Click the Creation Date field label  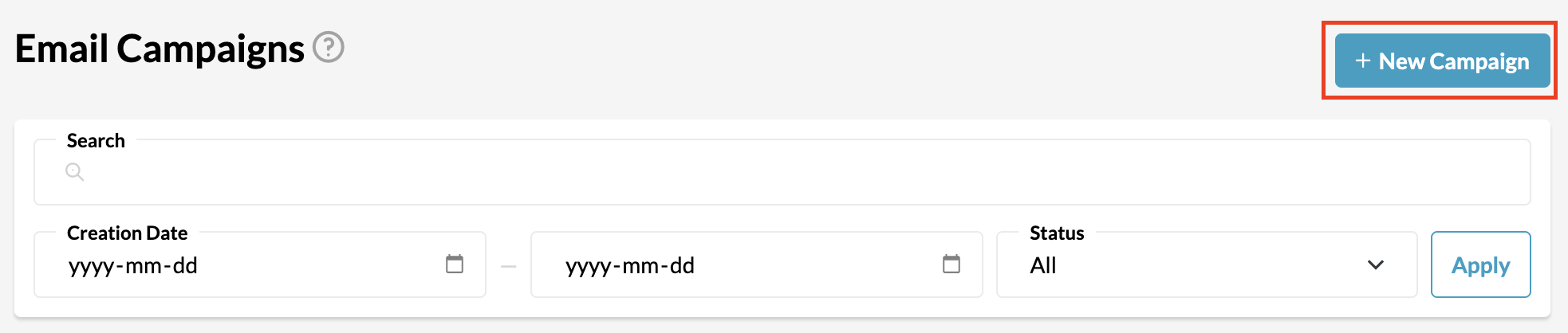[128, 233]
